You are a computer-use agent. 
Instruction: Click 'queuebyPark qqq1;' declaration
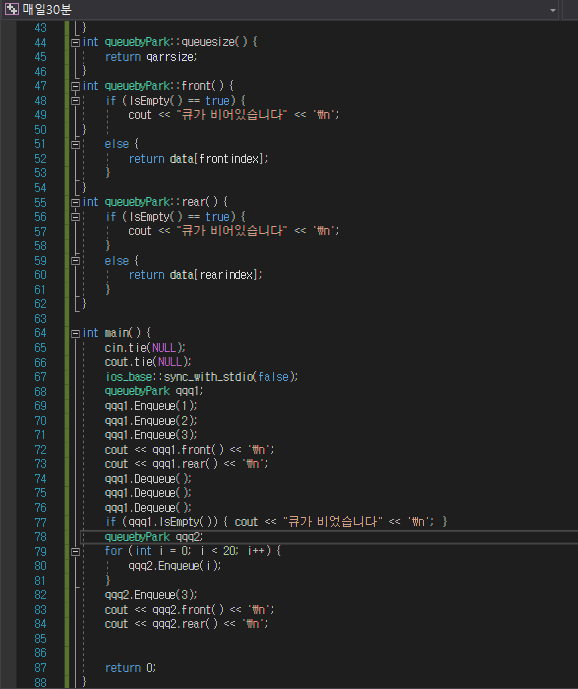pyautogui.click(x=154, y=391)
